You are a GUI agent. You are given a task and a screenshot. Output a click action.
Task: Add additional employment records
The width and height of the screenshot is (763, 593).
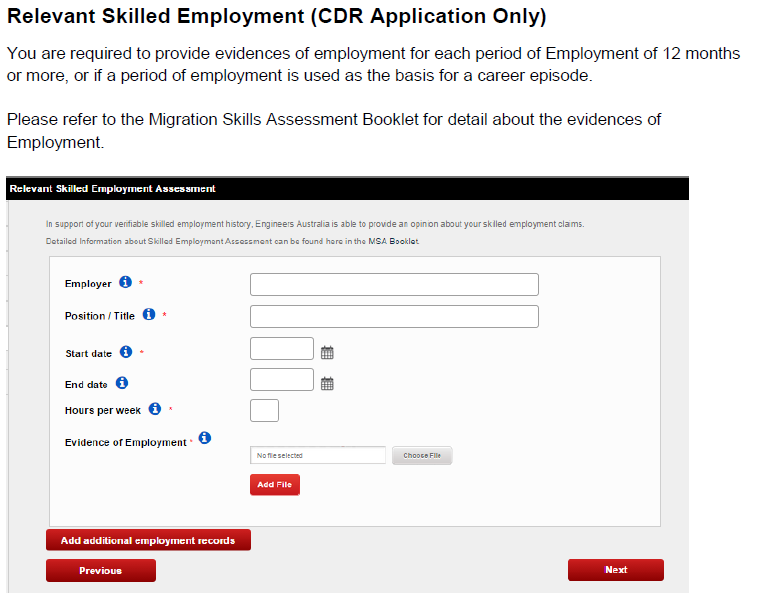148,540
